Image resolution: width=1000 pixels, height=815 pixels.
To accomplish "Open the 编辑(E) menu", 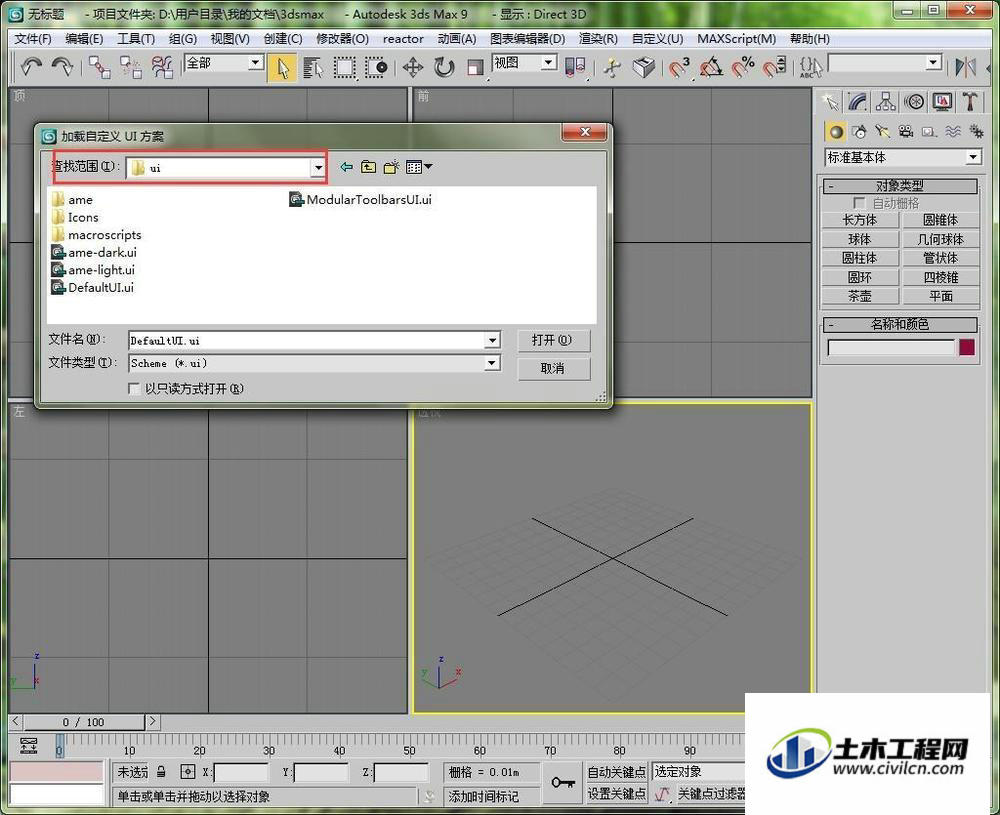I will (84, 39).
